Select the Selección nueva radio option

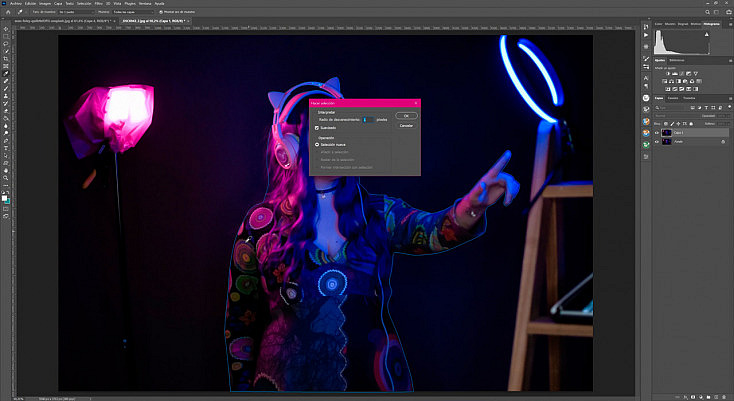[x=317, y=145]
